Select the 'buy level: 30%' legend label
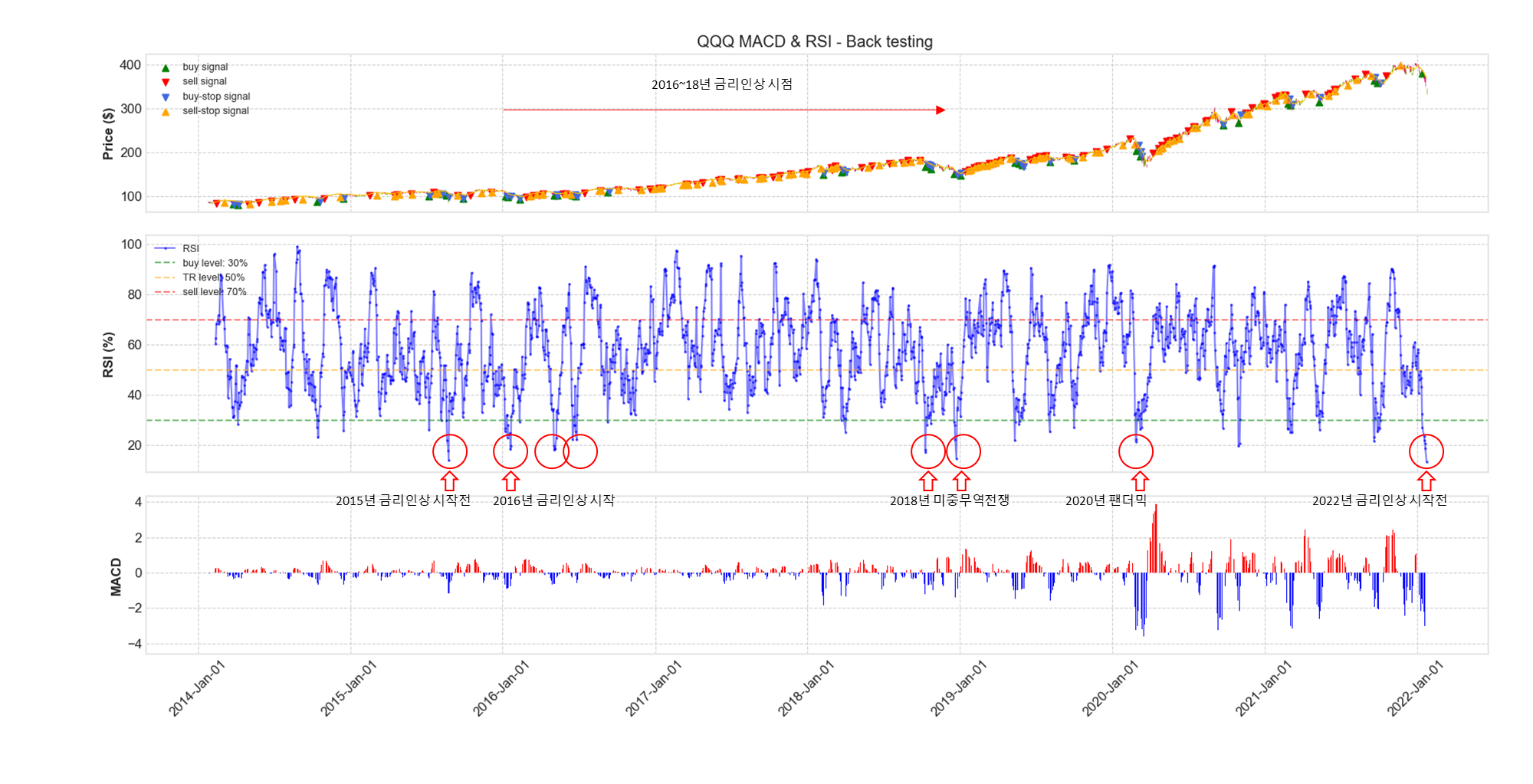This screenshot has width=1533, height=784. click(x=215, y=263)
